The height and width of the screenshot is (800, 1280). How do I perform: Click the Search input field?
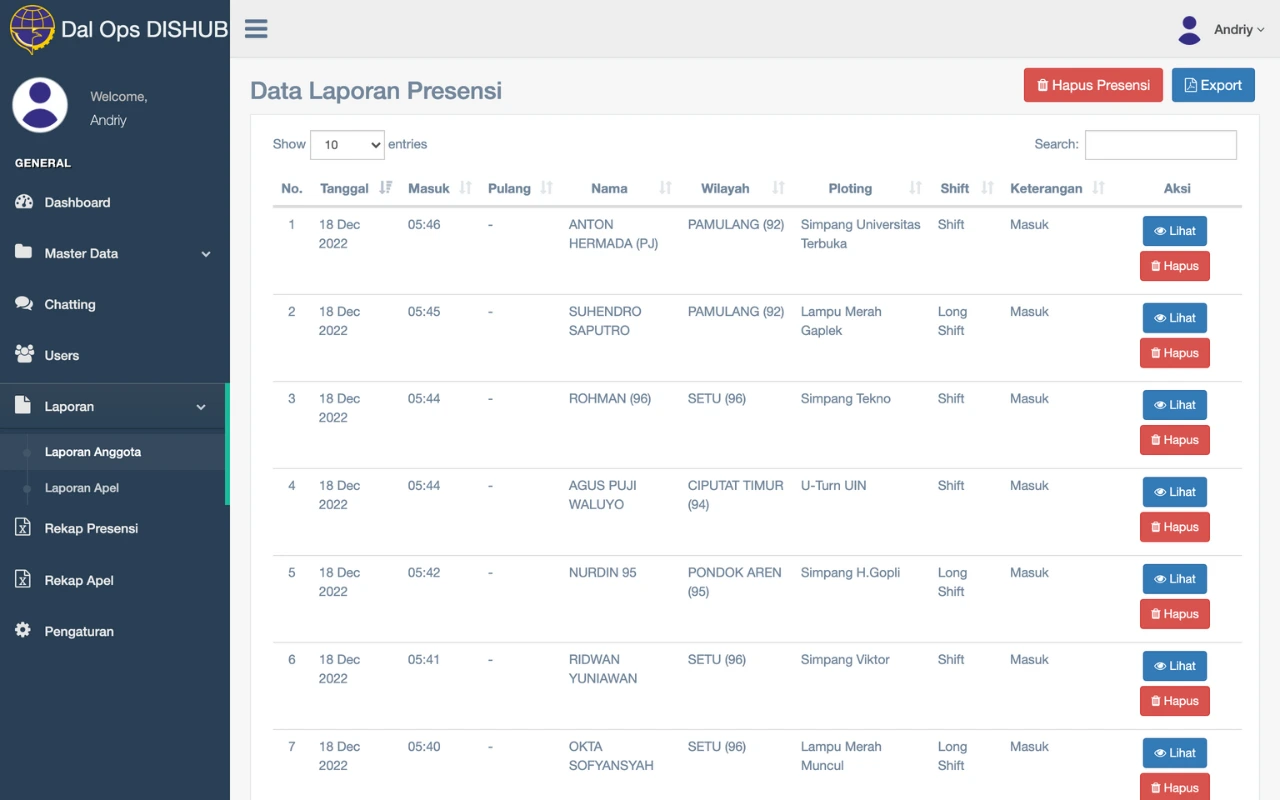(x=1160, y=145)
